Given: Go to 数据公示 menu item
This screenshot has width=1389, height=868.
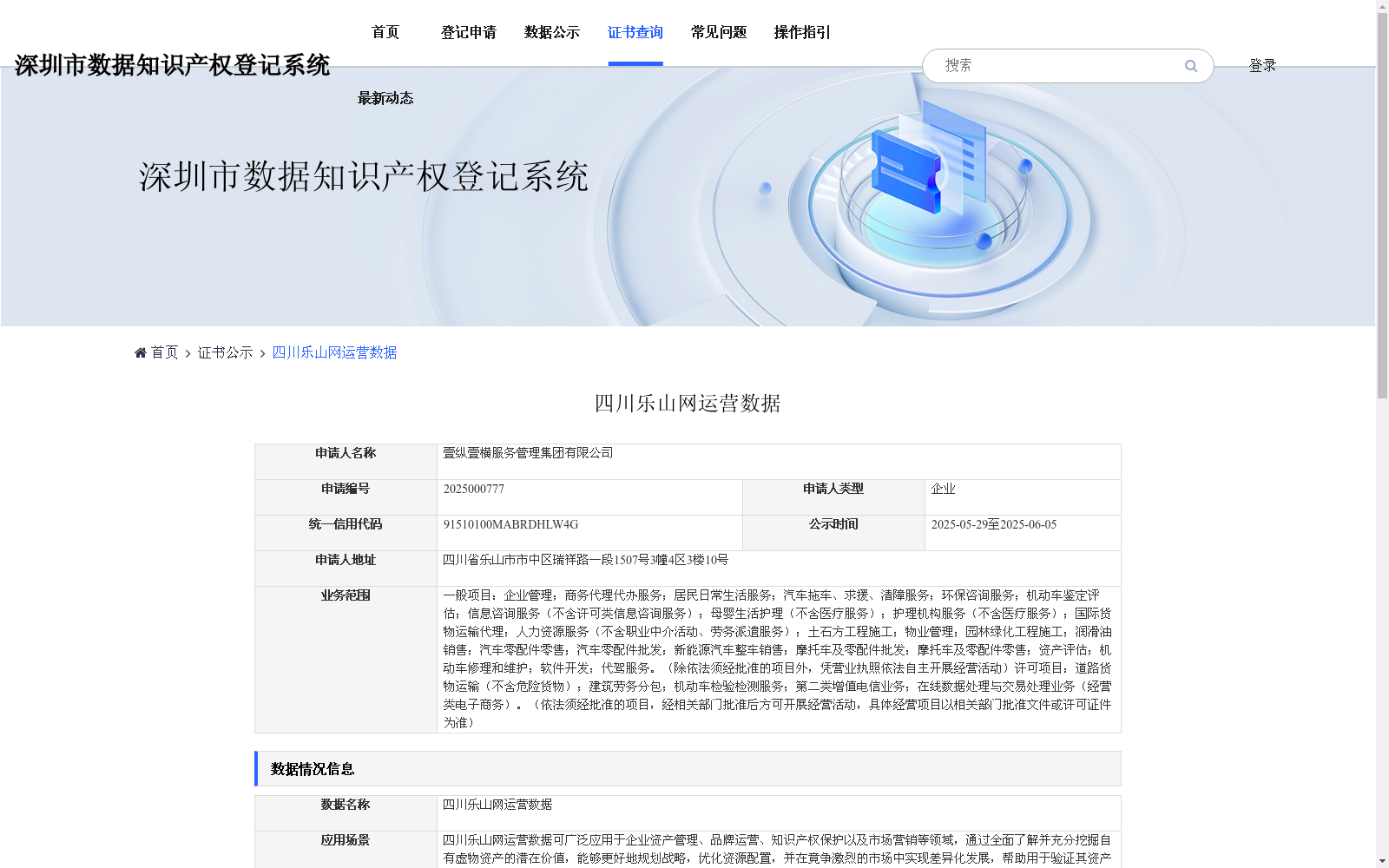Looking at the screenshot, I should (552, 32).
